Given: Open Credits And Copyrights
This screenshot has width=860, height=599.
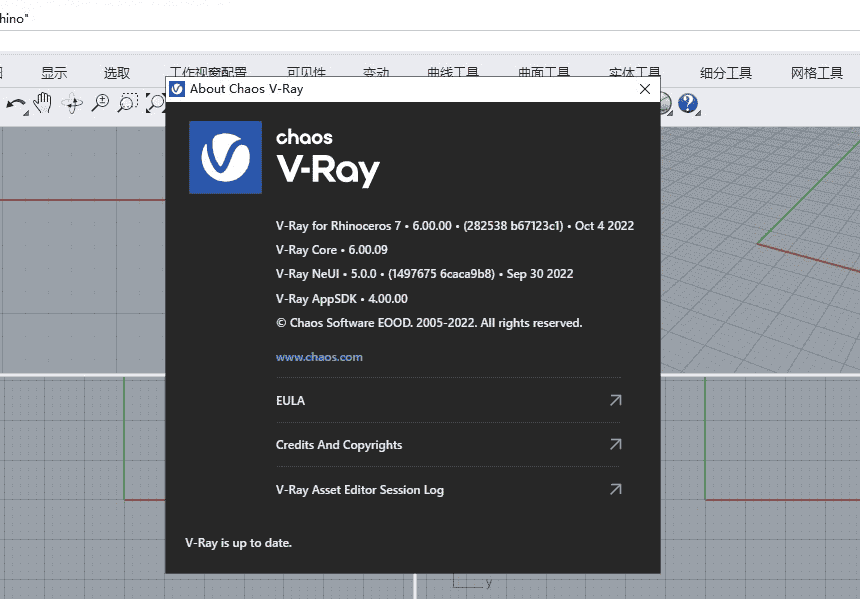Looking at the screenshot, I should pyautogui.click(x=339, y=445).
